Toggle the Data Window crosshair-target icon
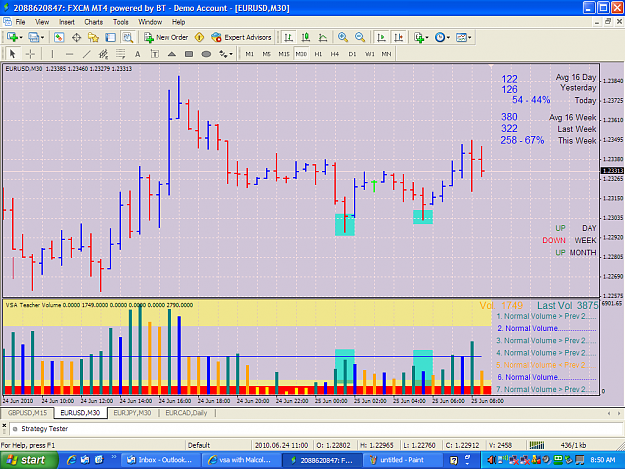 click(x=76, y=37)
